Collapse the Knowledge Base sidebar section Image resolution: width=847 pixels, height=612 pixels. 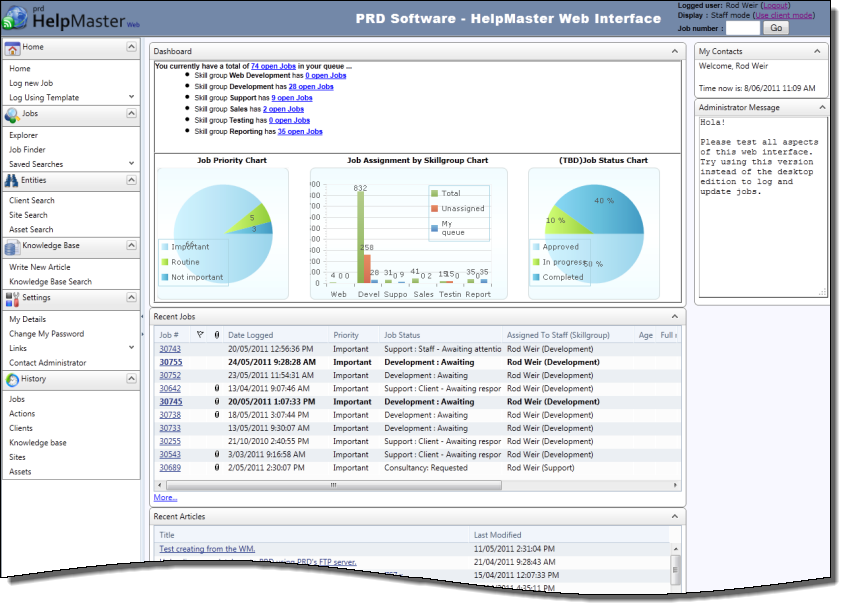pyautogui.click(x=131, y=245)
